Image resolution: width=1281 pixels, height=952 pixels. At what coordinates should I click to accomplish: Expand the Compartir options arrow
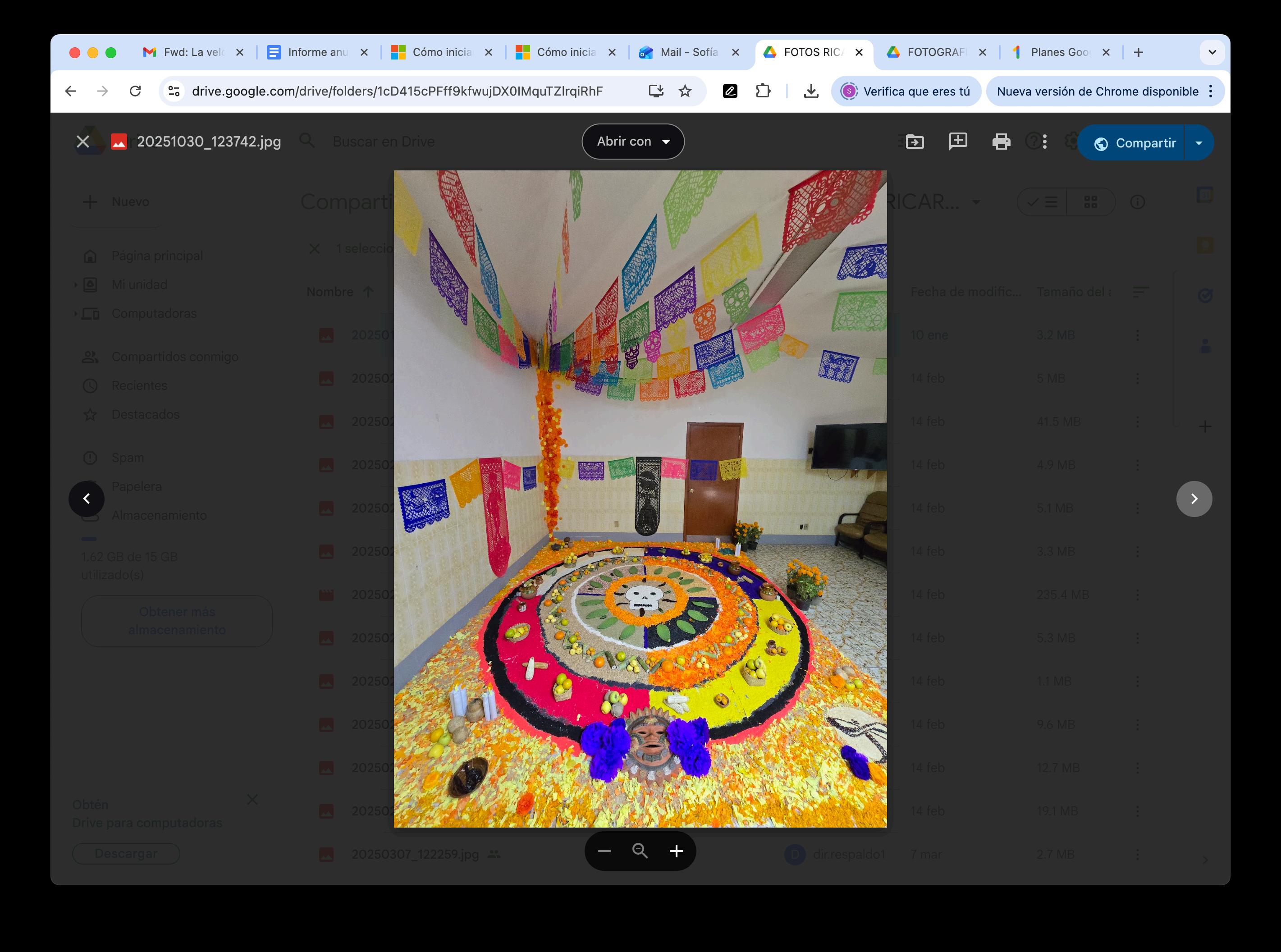(x=1199, y=143)
